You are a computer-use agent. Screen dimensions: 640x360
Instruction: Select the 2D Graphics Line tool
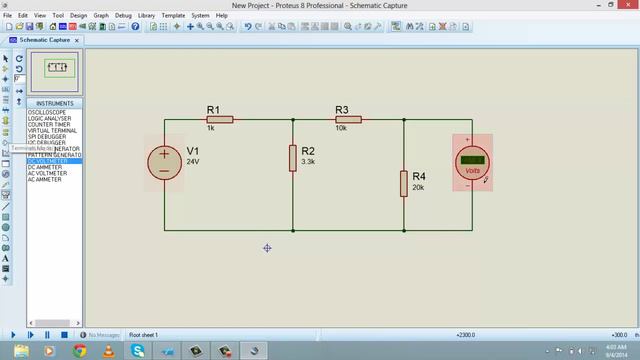tap(5, 207)
